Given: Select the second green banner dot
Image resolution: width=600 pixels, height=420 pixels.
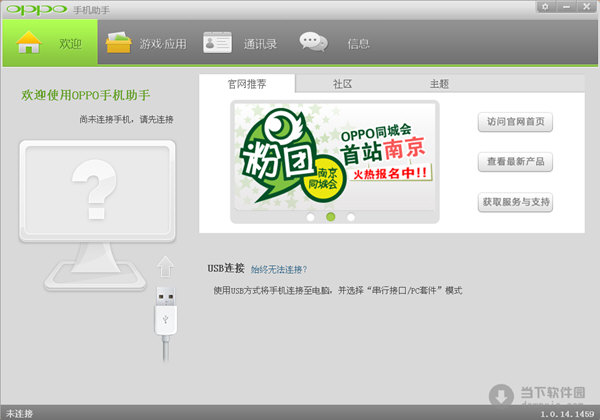Looking at the screenshot, I should (x=331, y=217).
